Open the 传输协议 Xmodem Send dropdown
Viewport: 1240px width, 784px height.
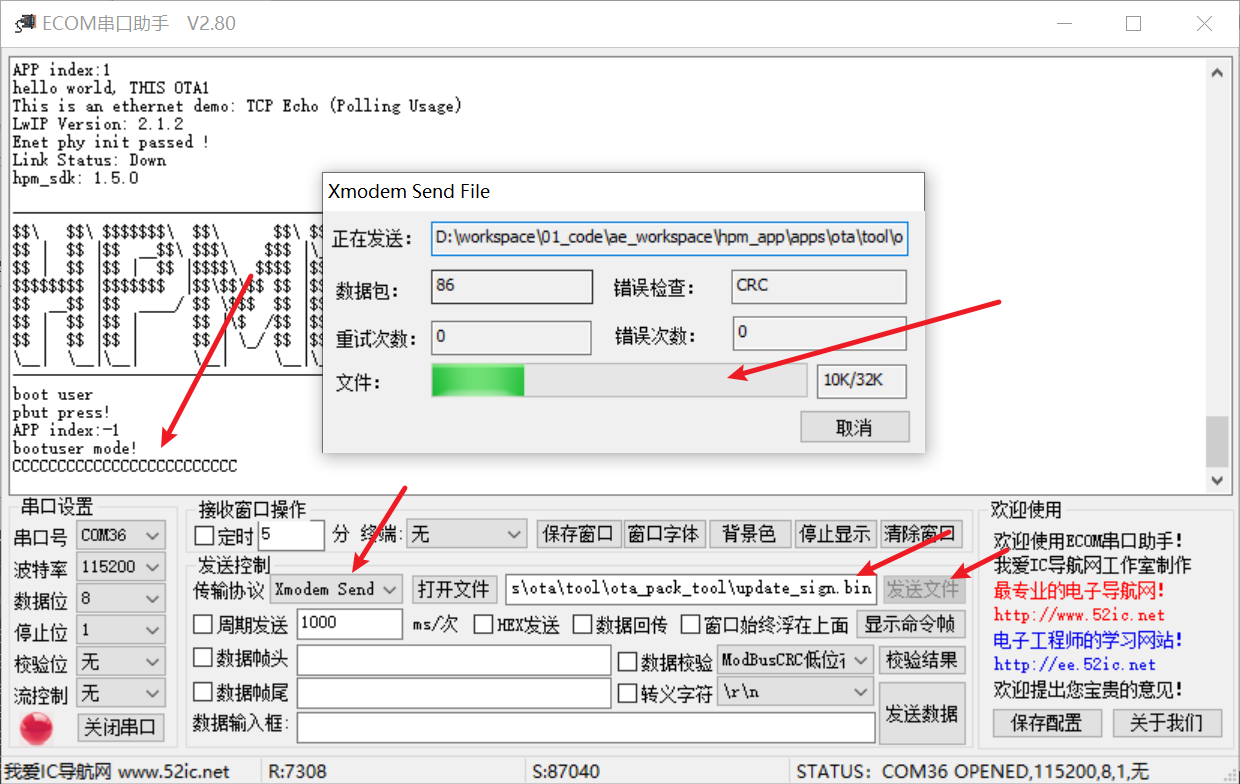(x=336, y=589)
